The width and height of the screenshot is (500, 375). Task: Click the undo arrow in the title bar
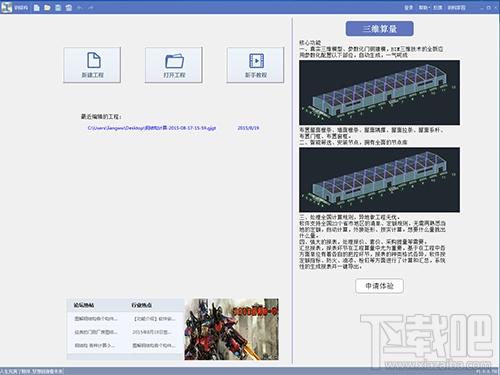(x=80, y=7)
